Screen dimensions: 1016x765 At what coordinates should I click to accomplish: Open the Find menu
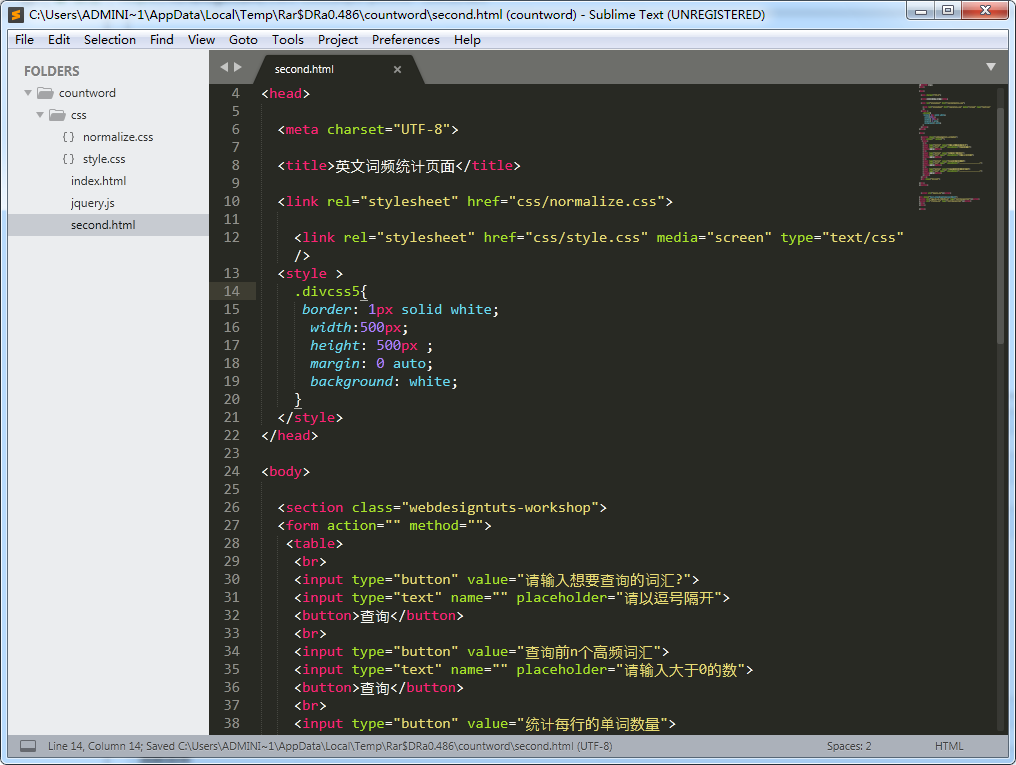pyautogui.click(x=161, y=40)
